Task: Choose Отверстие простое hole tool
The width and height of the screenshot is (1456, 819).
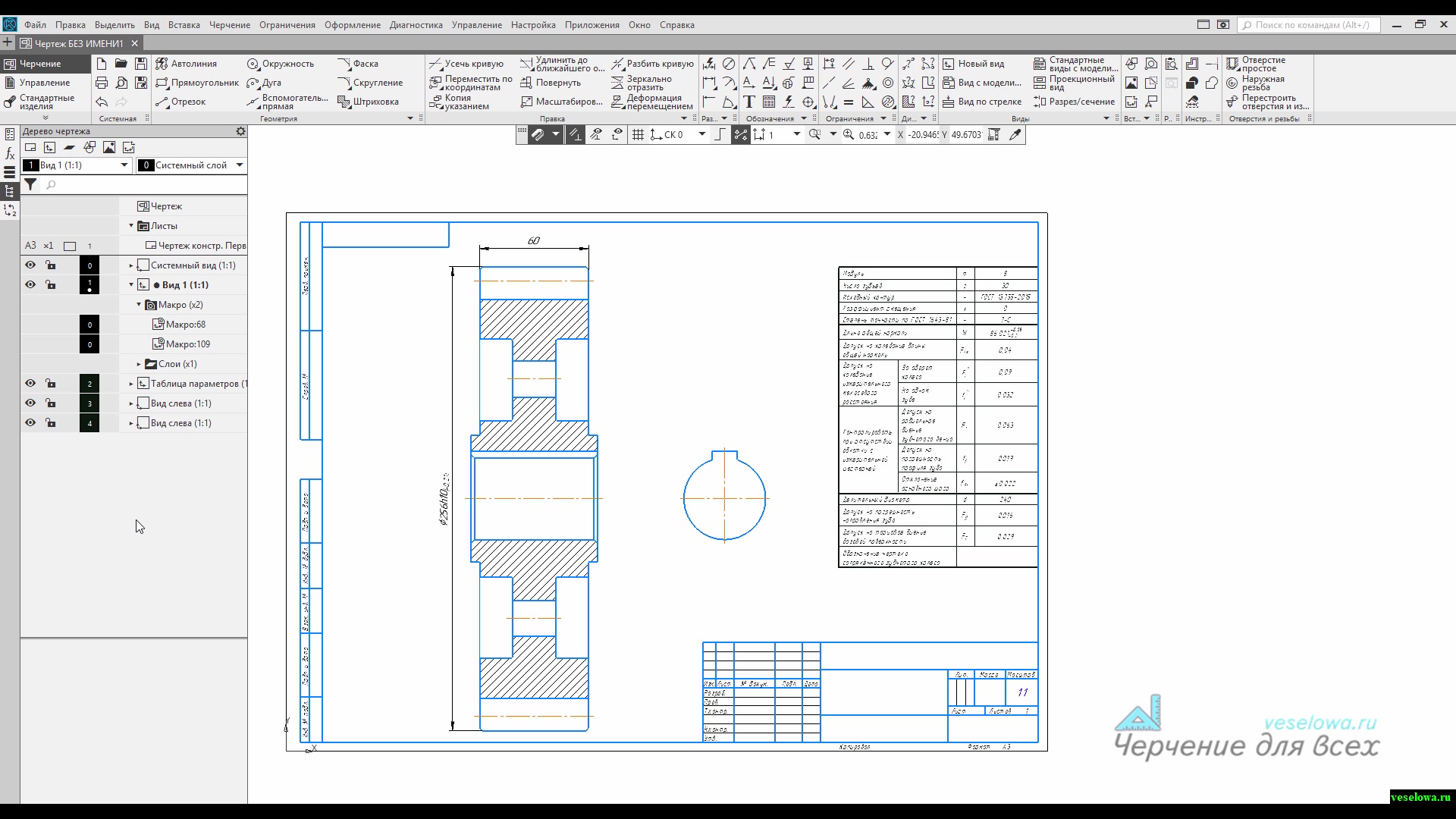Action: 1256,64
